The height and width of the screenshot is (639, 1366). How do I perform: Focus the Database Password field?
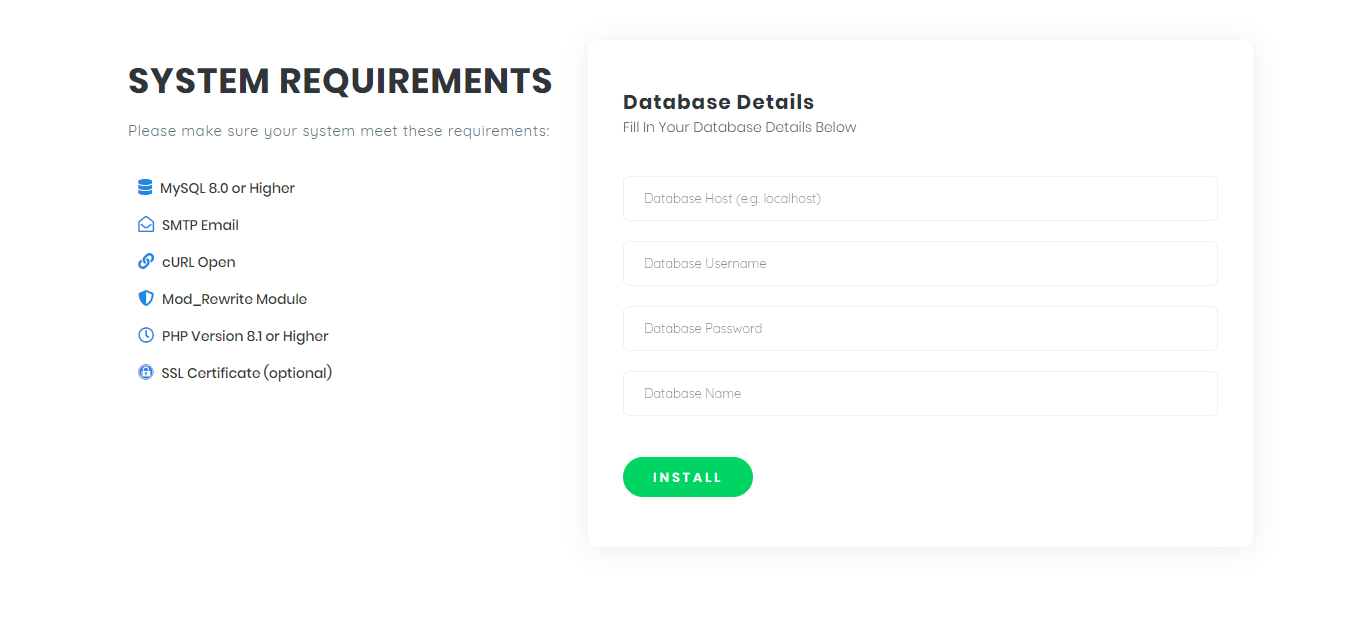coord(920,328)
